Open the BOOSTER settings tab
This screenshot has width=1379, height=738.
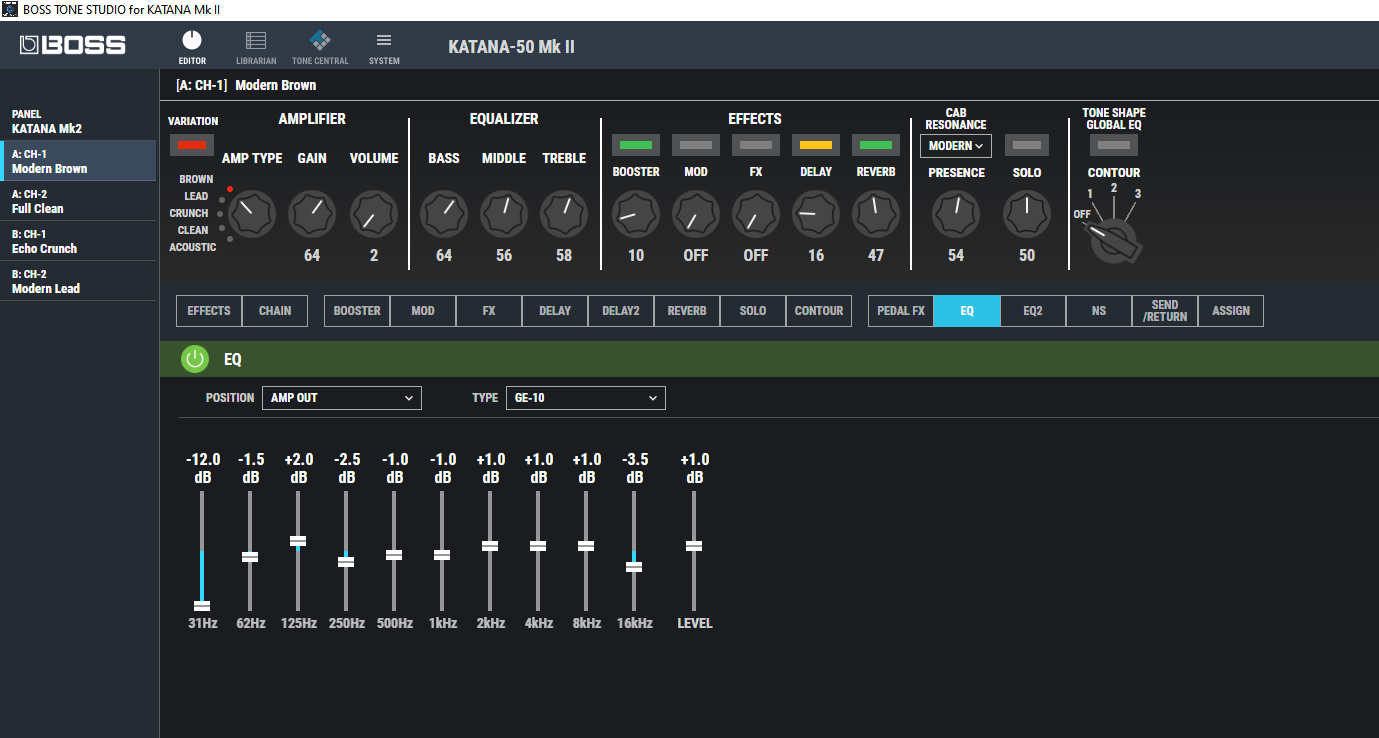click(x=357, y=311)
